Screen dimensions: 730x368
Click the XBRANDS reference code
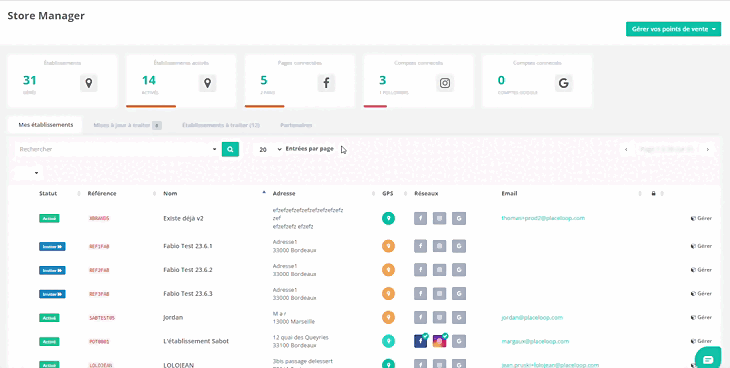click(99, 218)
